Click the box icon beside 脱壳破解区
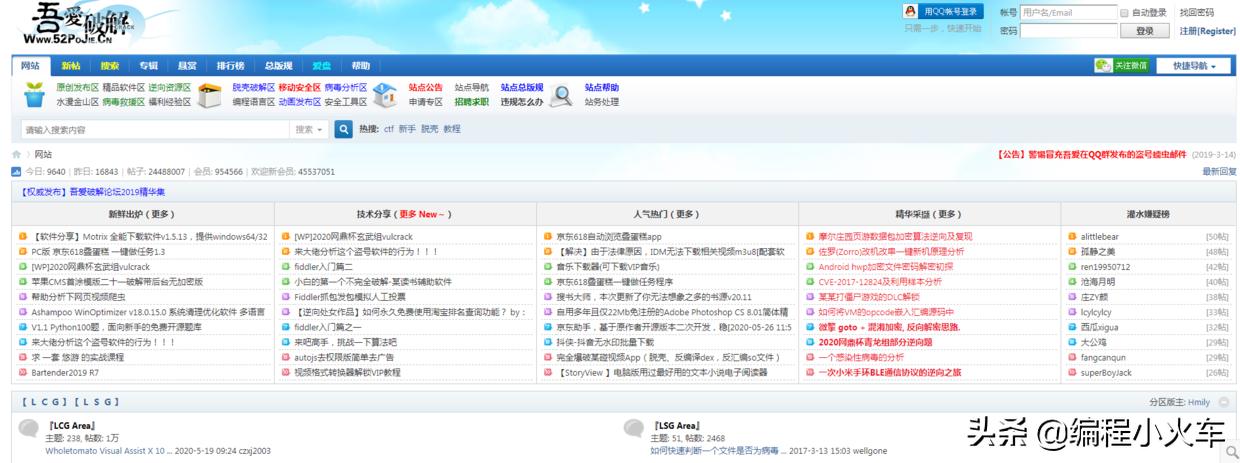The image size is (1240, 463). 209,94
